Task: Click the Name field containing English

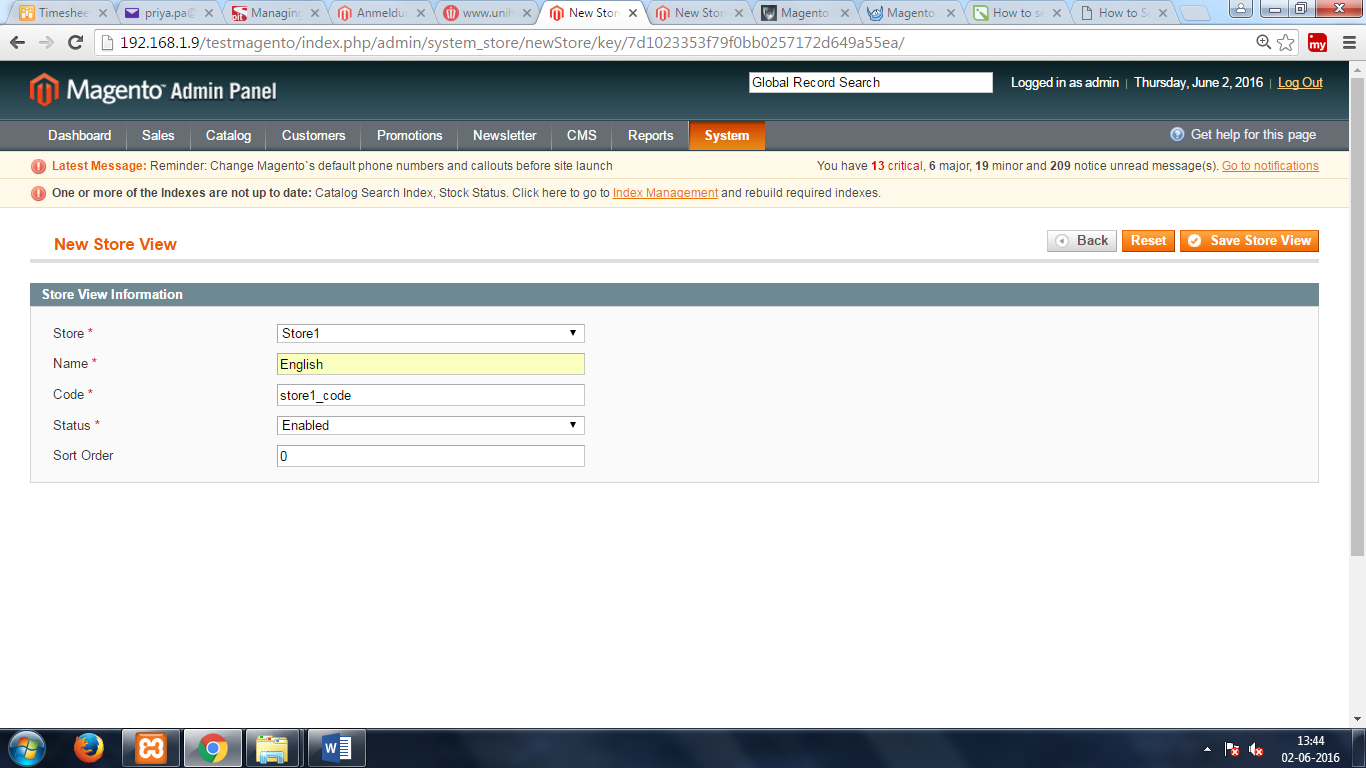Action: pyautogui.click(x=431, y=364)
